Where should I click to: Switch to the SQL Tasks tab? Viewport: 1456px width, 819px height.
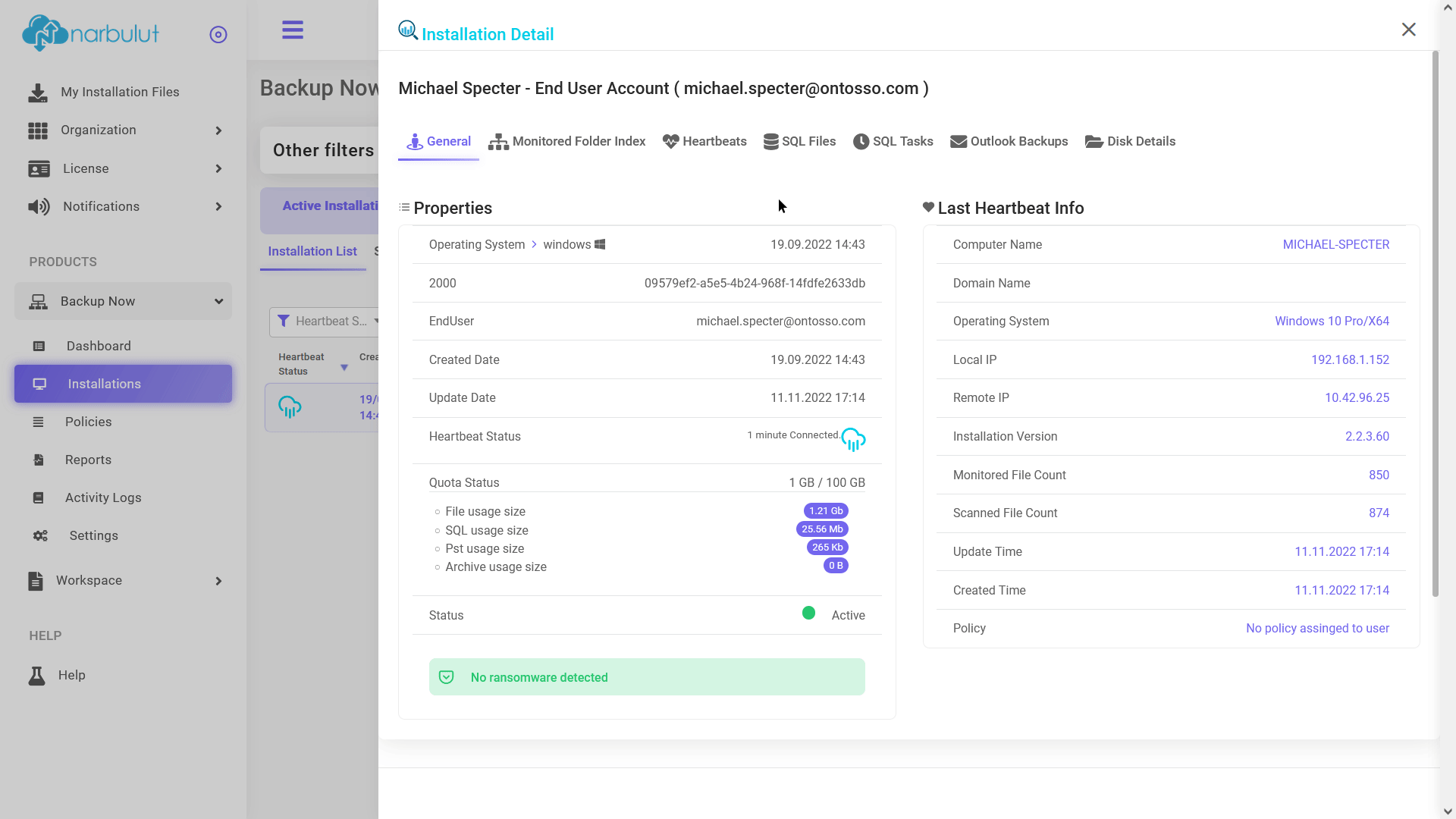coord(893,142)
